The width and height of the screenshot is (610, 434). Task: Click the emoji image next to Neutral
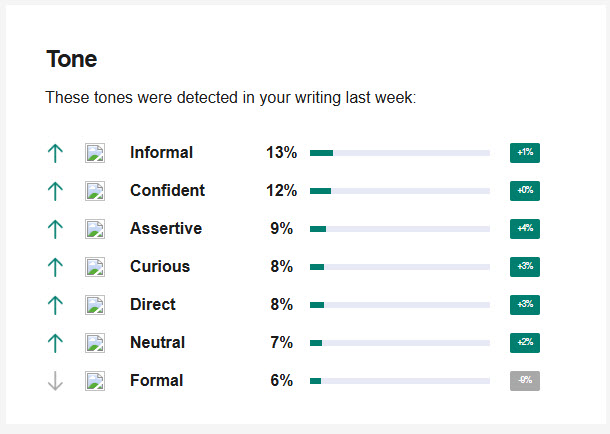click(95, 343)
